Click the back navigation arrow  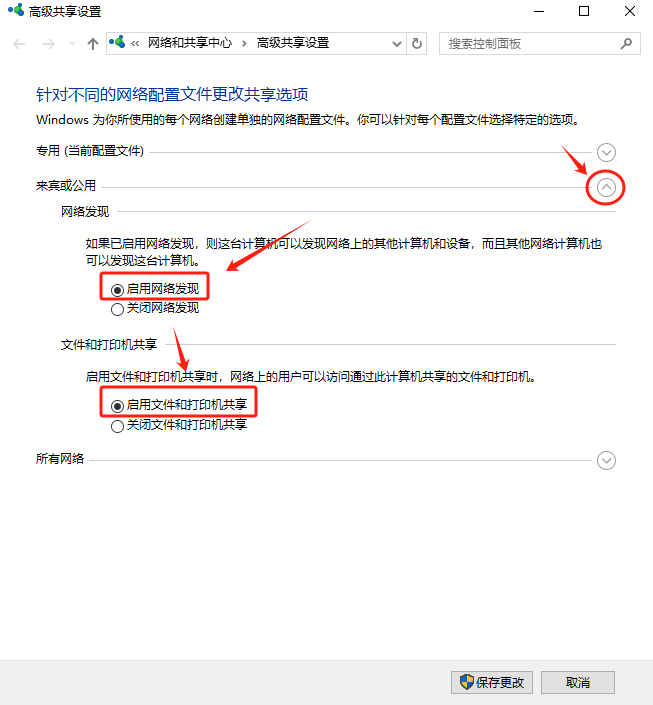point(20,44)
